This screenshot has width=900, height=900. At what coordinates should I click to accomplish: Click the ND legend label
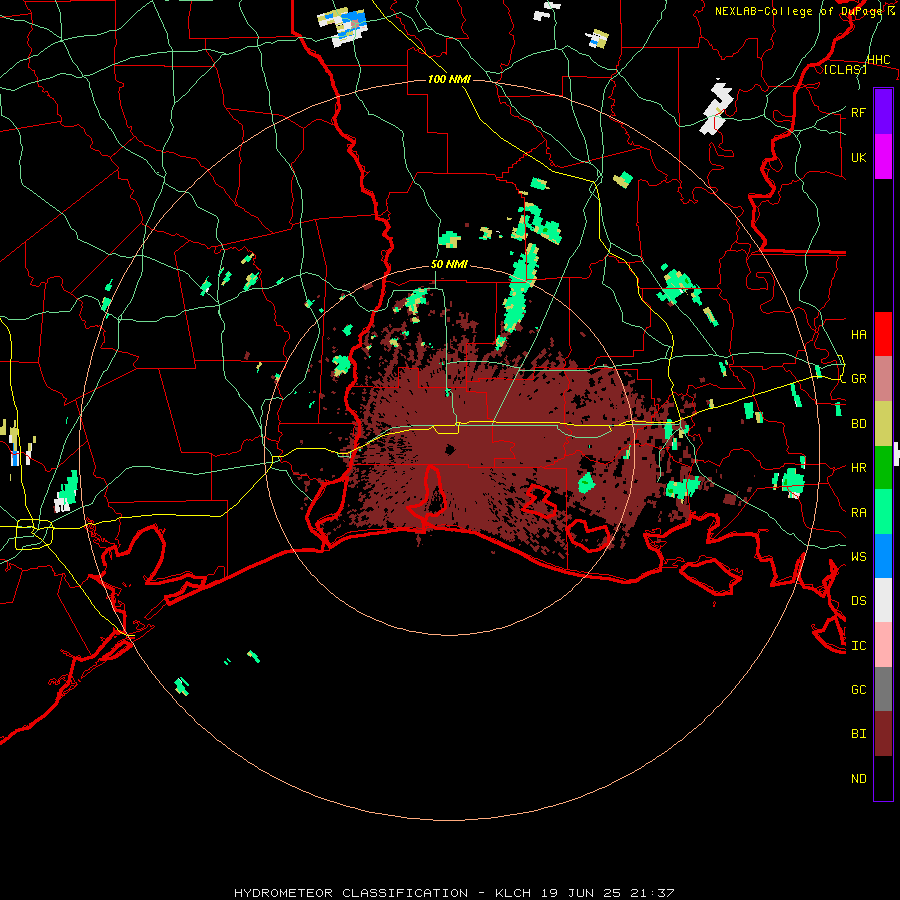[858, 779]
